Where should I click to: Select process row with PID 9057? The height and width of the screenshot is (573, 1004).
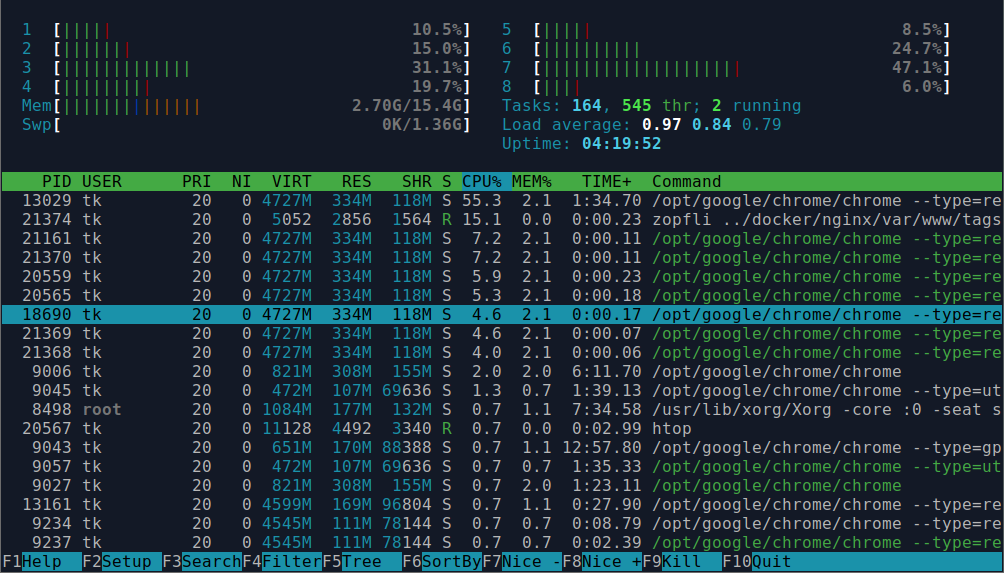[x=502, y=467]
